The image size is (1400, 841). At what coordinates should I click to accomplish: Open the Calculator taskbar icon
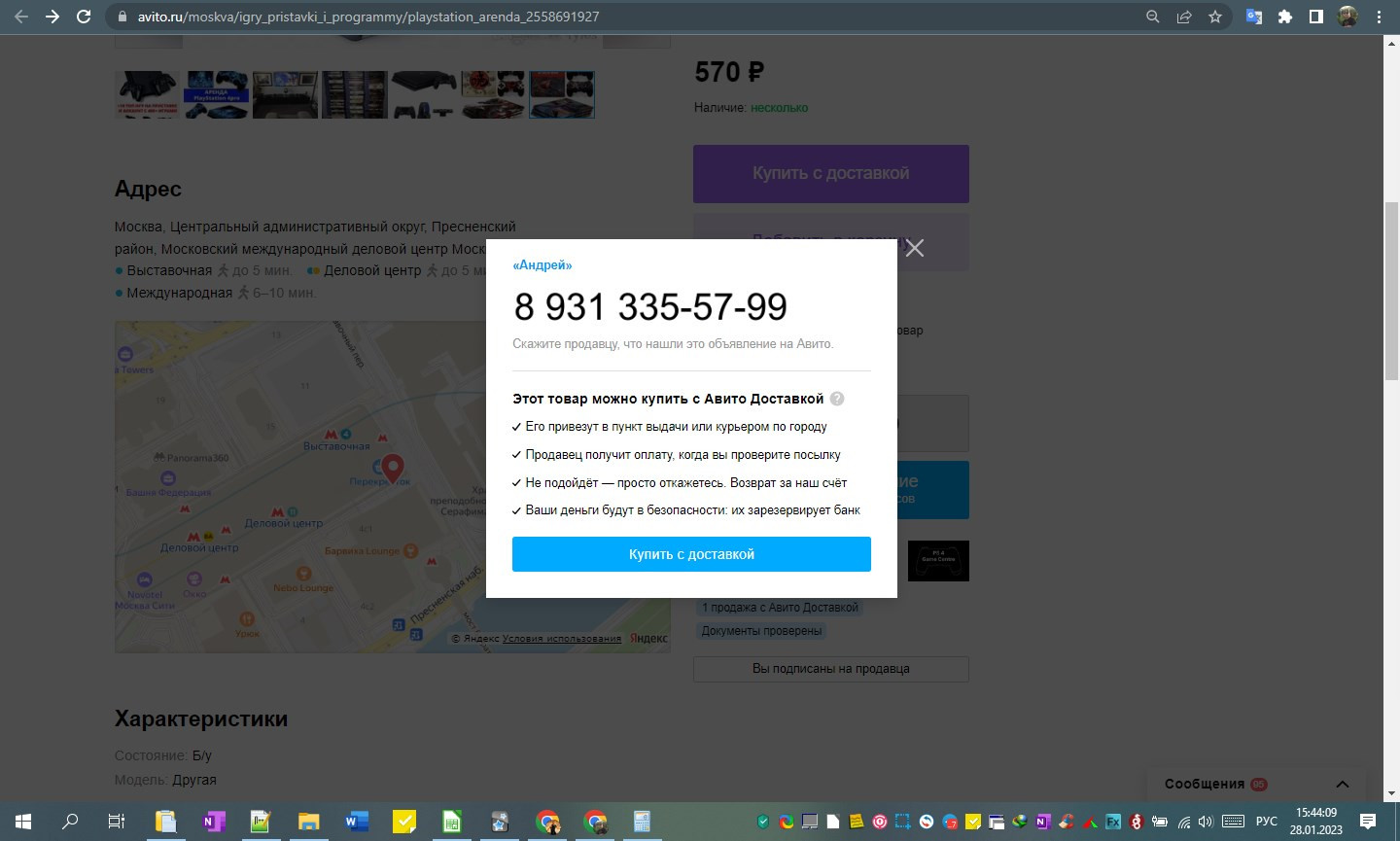[643, 822]
